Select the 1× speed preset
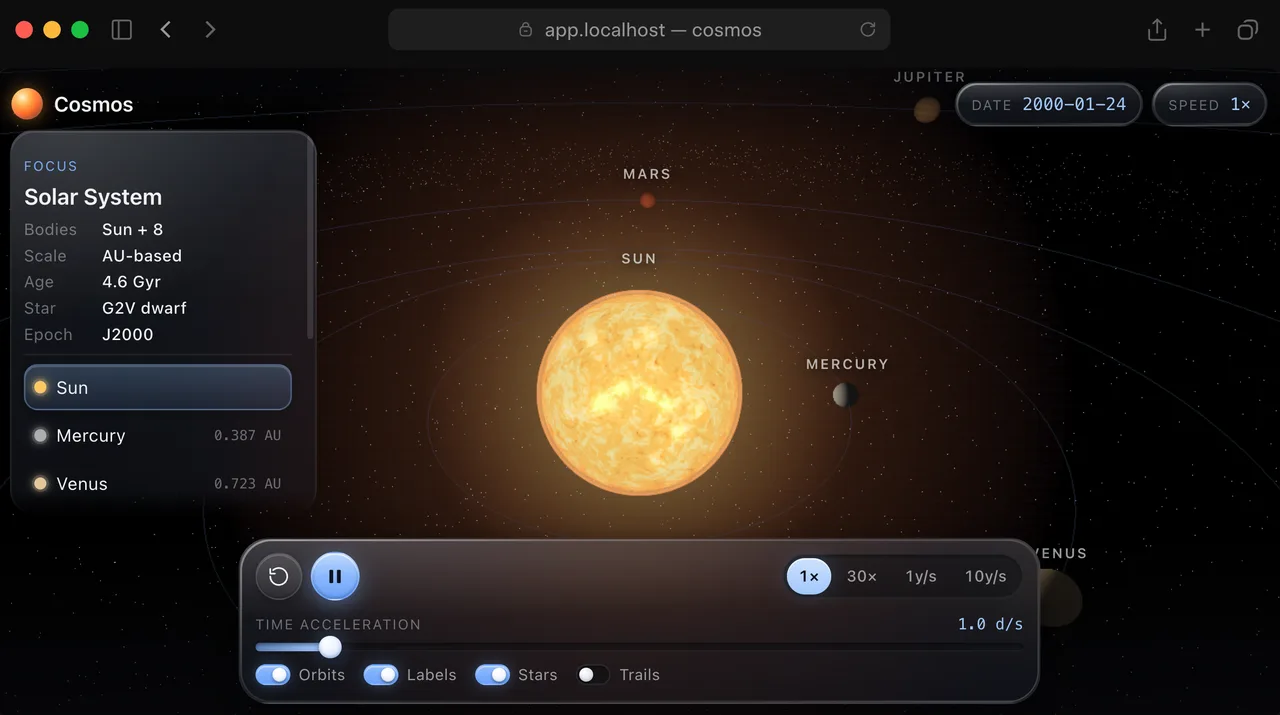 point(809,576)
